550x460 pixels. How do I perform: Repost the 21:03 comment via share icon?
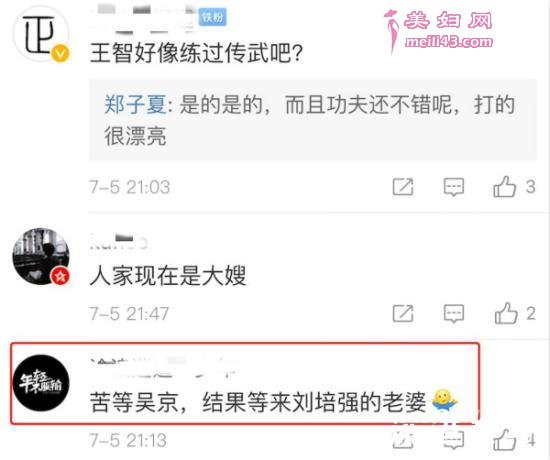pyautogui.click(x=403, y=187)
